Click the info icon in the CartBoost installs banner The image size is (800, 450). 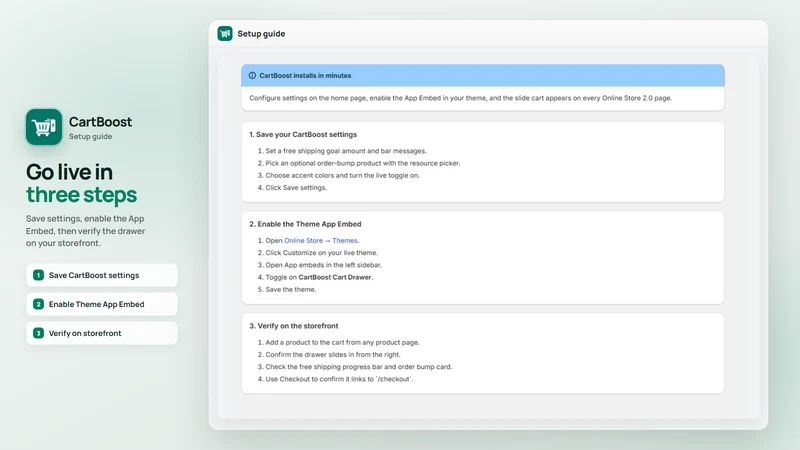[252, 76]
